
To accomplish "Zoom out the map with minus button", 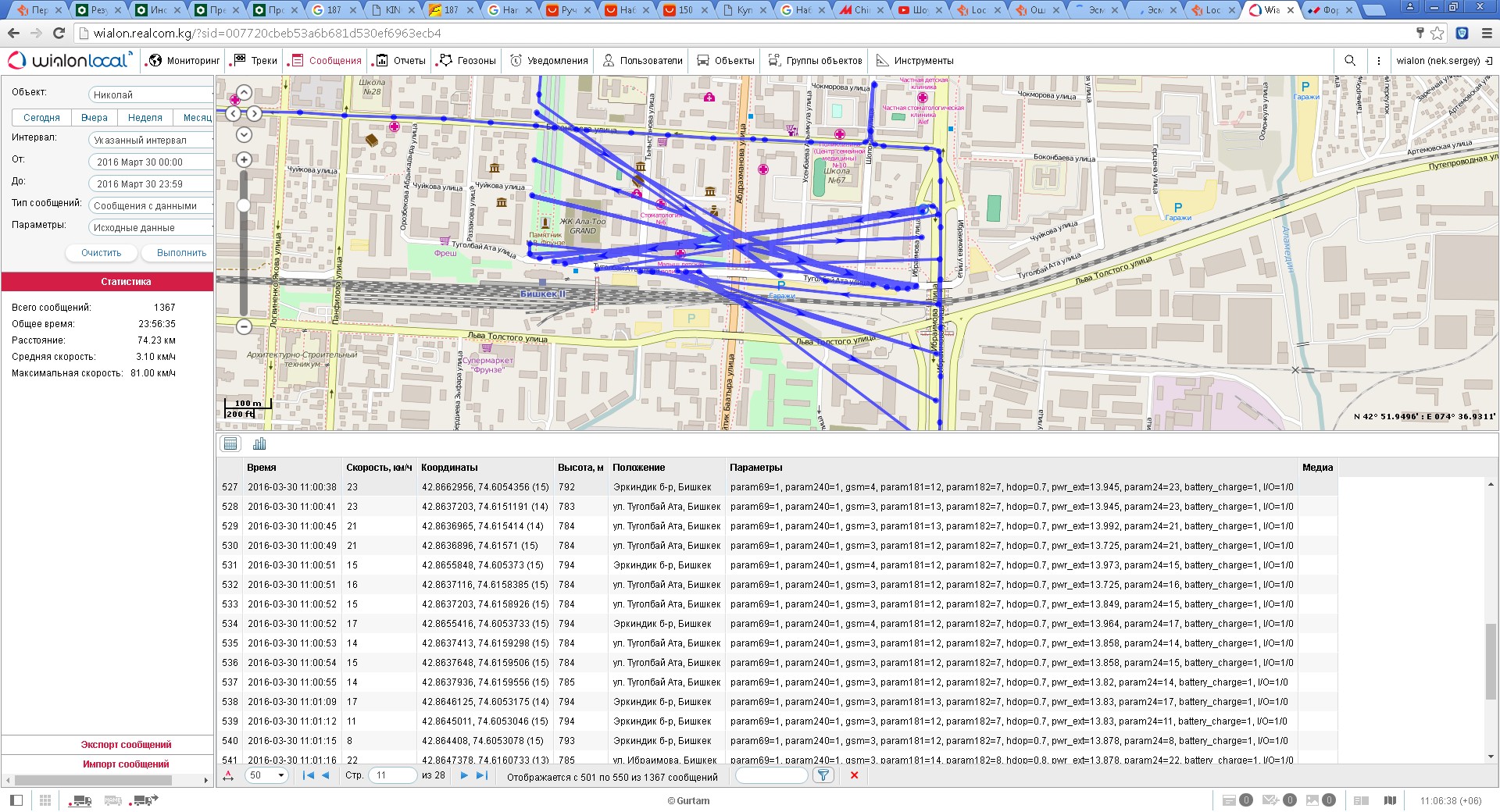I will (x=244, y=327).
